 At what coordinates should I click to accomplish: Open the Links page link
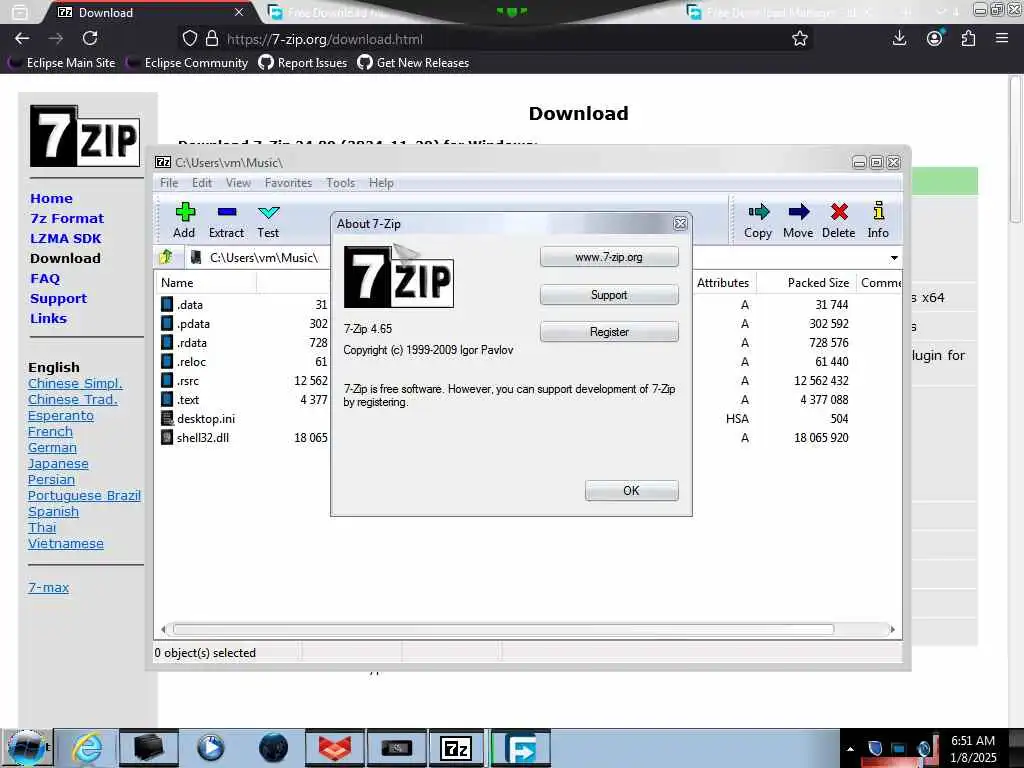[x=48, y=319]
